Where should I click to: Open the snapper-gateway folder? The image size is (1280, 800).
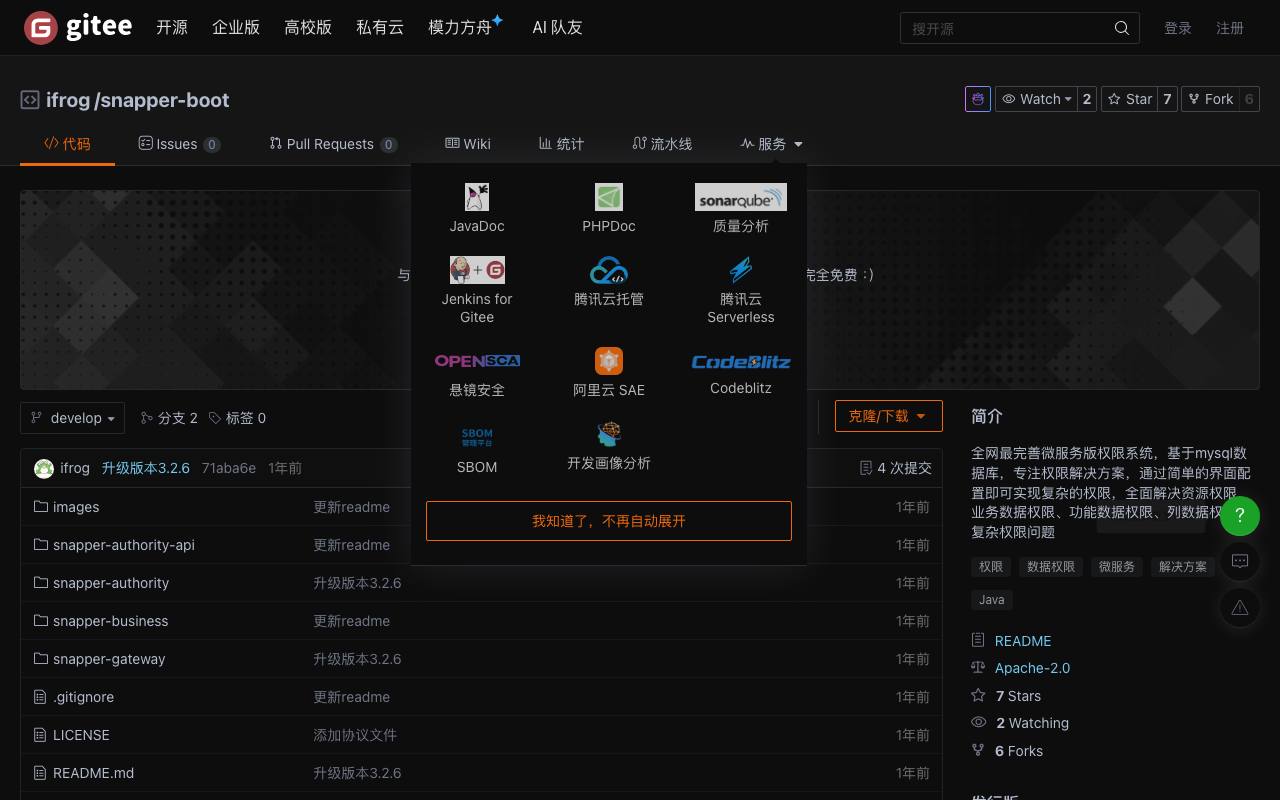[x=109, y=659]
